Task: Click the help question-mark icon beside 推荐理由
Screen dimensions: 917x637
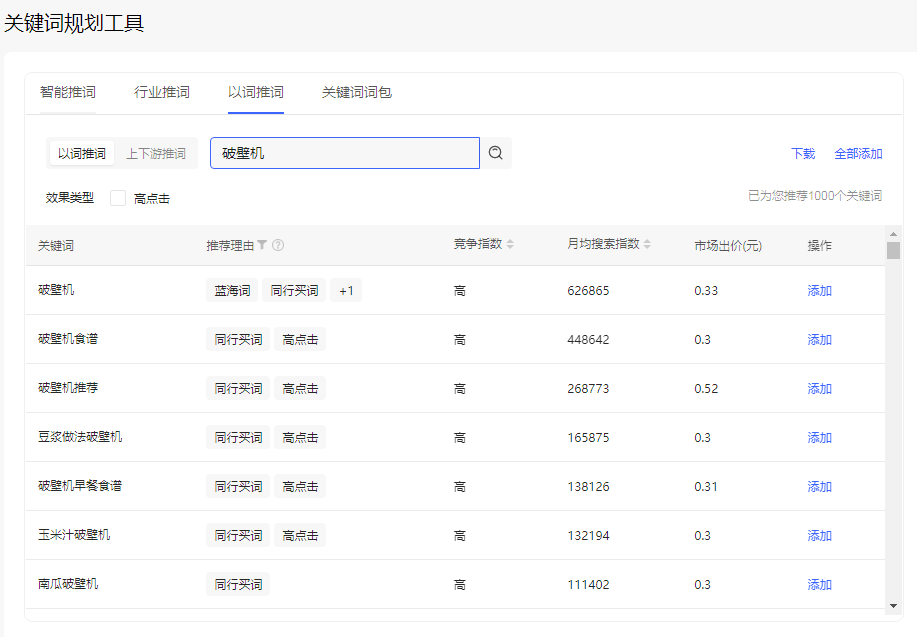Action: (278, 245)
